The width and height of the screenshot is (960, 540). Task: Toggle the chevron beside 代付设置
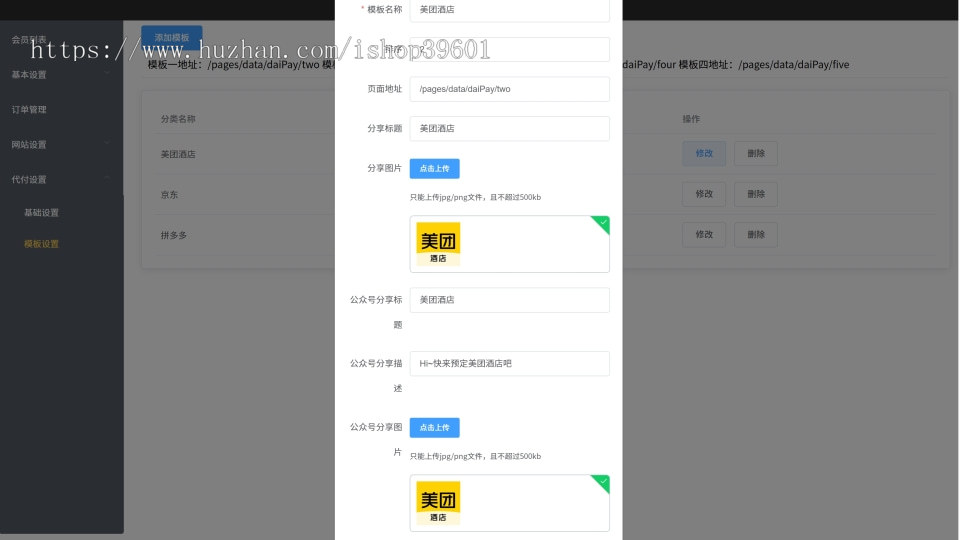[107, 178]
